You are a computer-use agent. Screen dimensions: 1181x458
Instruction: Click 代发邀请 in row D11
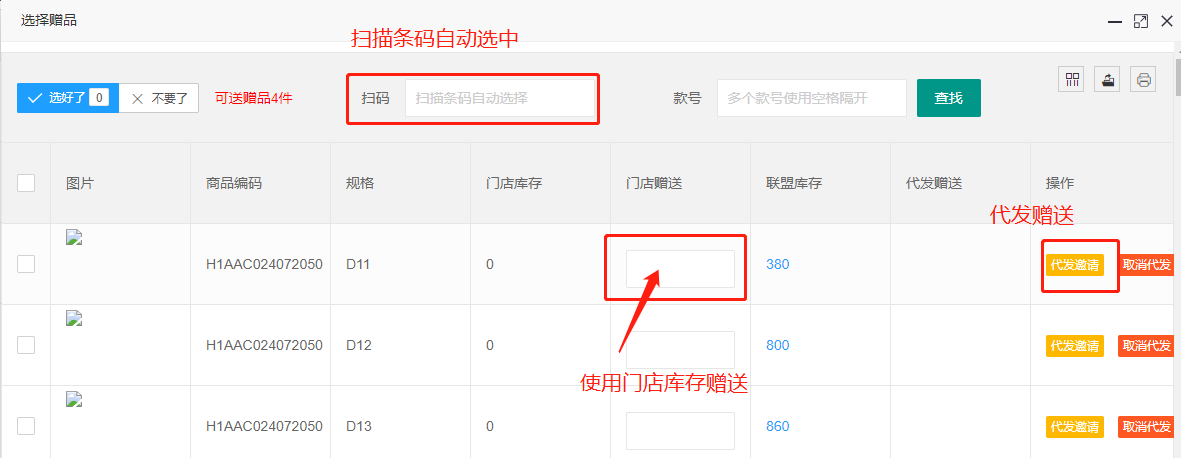[x=1075, y=265]
